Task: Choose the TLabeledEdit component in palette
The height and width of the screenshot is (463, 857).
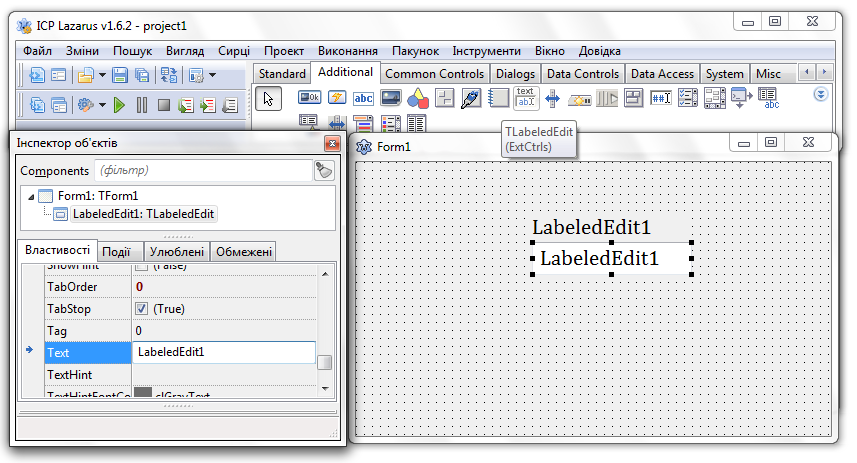Action: click(526, 97)
